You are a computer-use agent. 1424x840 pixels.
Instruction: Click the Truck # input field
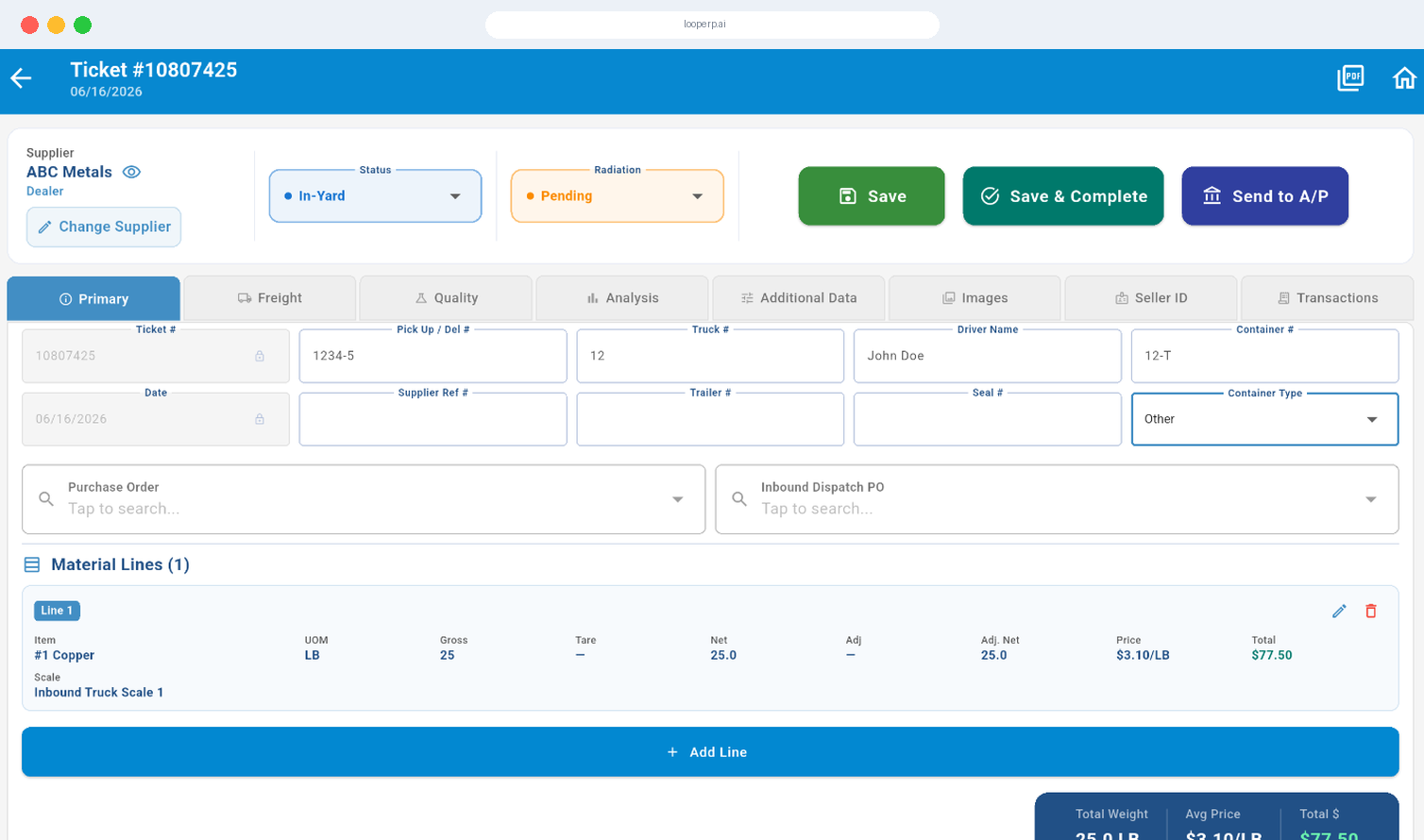tap(710, 356)
